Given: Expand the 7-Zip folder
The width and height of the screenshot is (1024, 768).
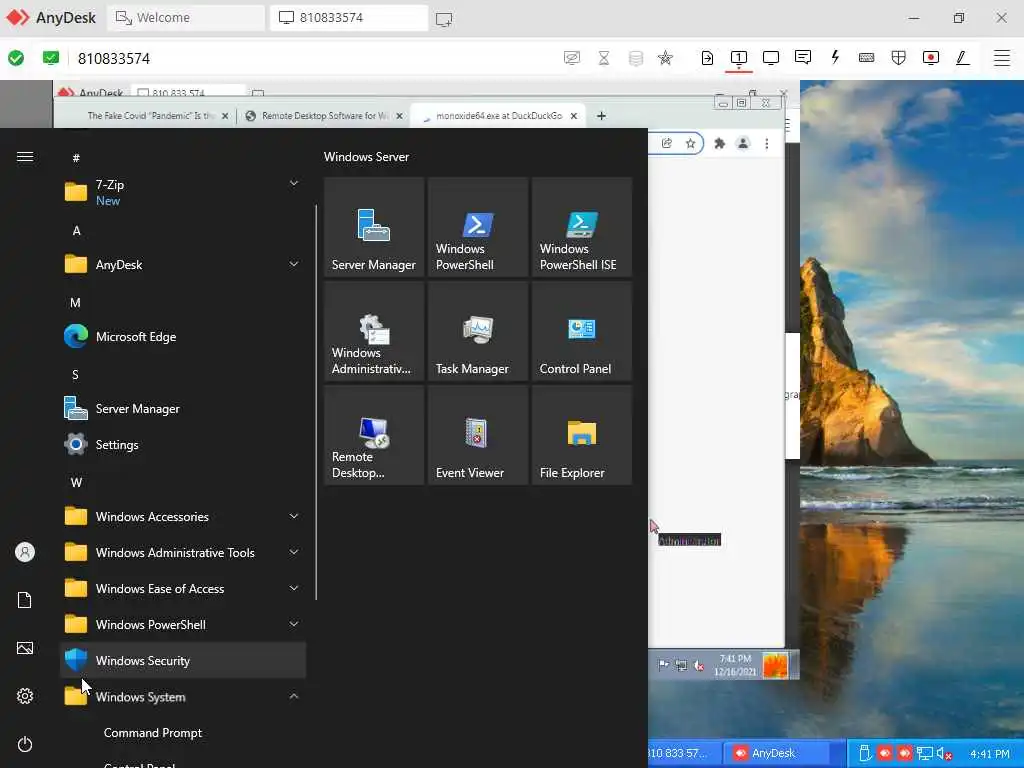Looking at the screenshot, I should 183,192.
